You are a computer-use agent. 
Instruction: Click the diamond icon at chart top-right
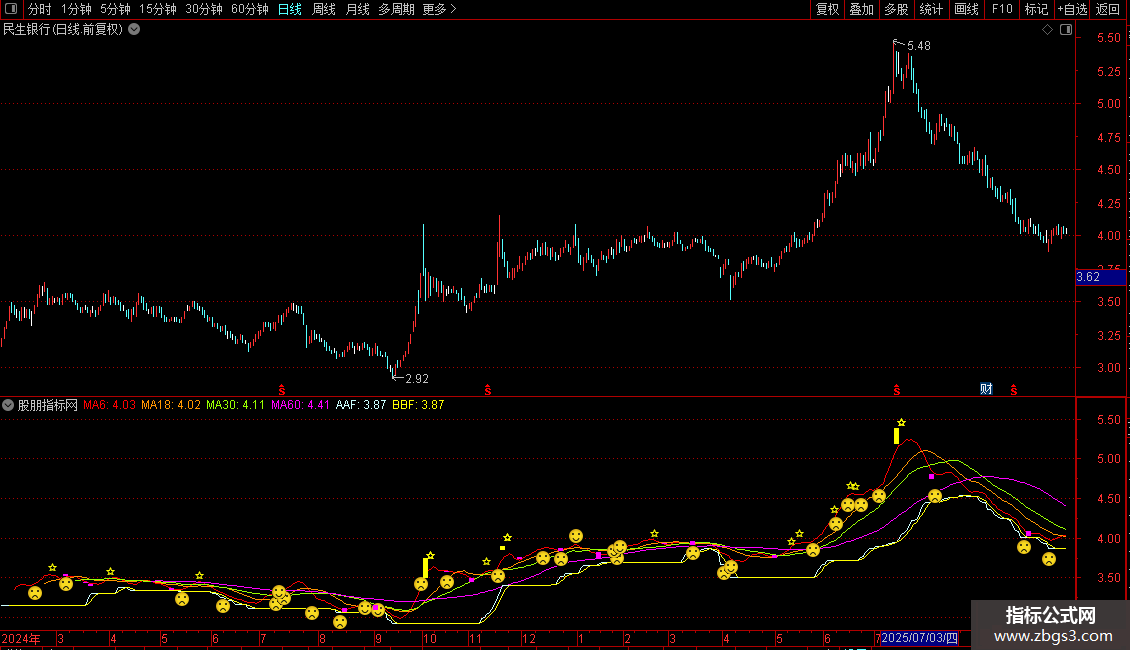pyautogui.click(x=1047, y=30)
